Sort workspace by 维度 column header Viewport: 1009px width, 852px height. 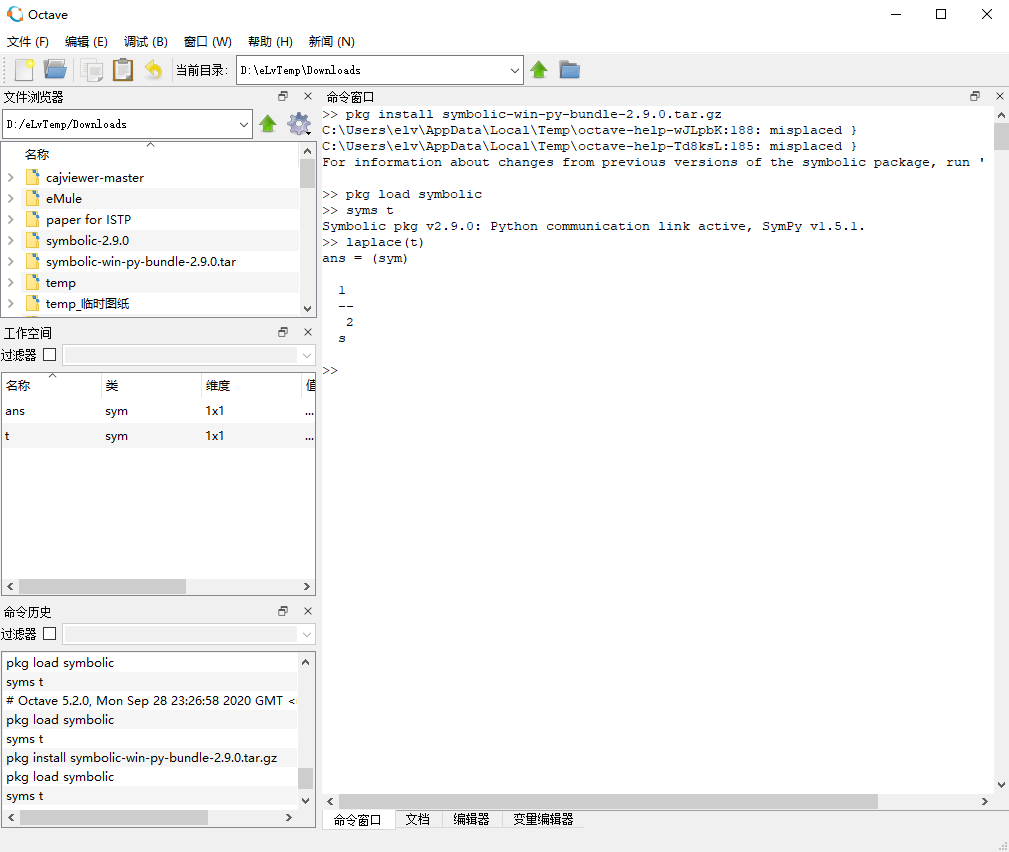click(x=252, y=385)
